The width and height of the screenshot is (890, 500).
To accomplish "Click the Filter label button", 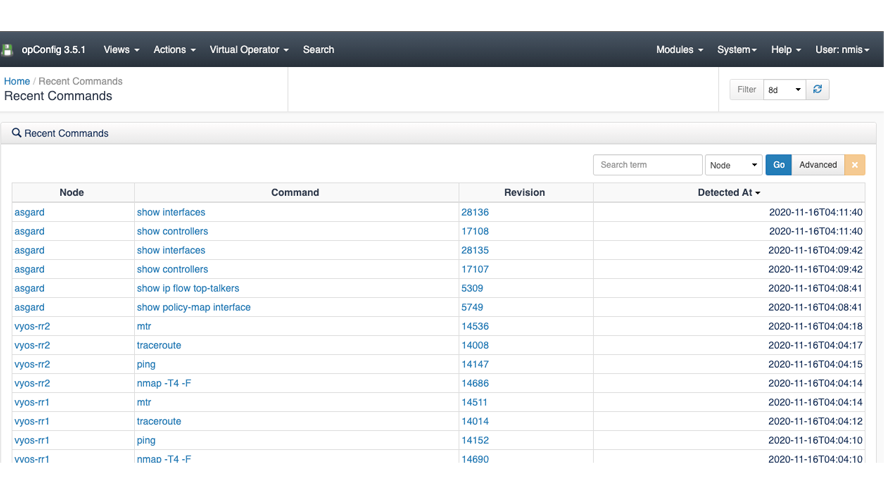I will (746, 90).
